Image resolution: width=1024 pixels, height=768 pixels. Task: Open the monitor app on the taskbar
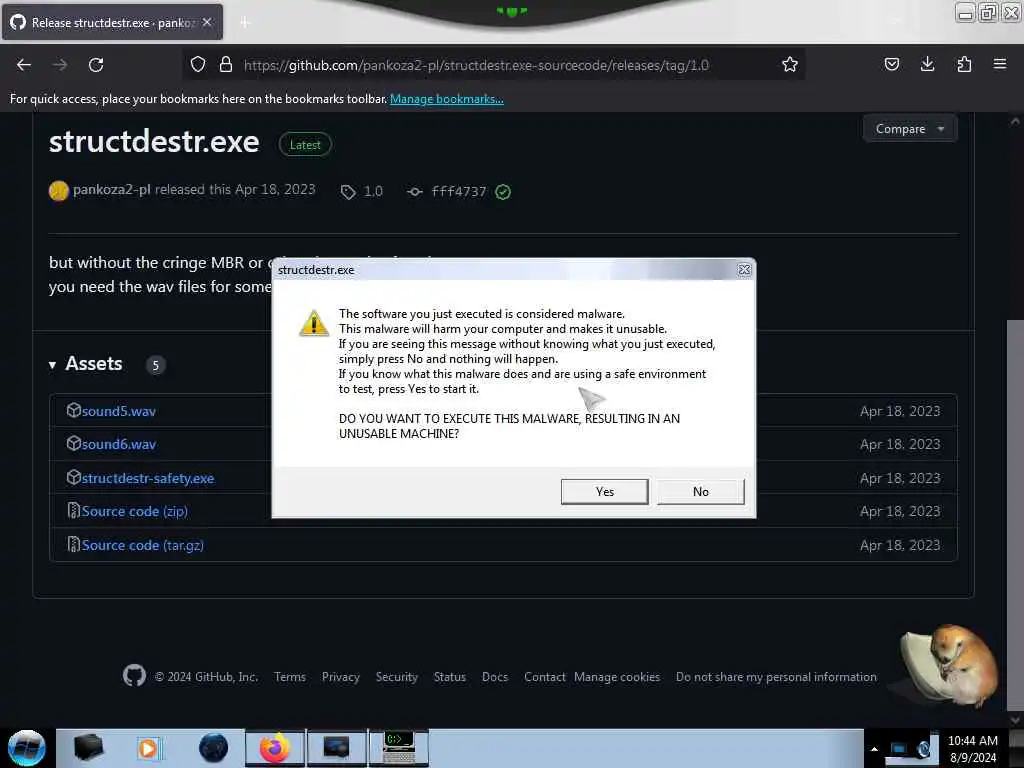coord(336,748)
